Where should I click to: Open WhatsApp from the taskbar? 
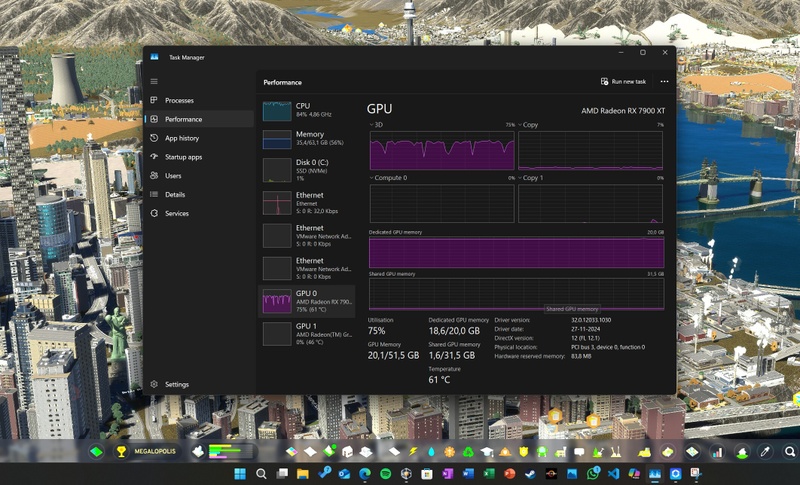593,474
